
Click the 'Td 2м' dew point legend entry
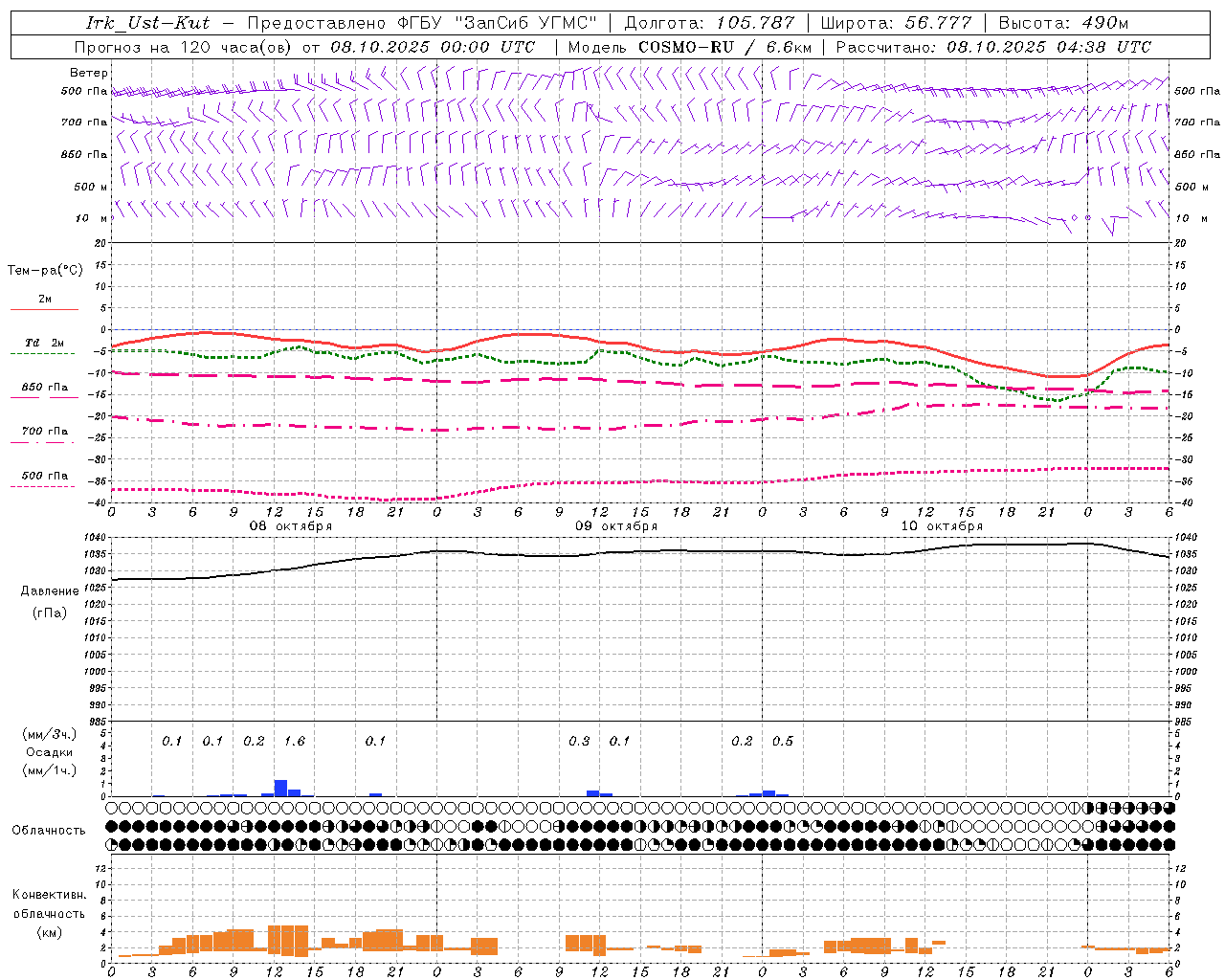tap(44, 343)
